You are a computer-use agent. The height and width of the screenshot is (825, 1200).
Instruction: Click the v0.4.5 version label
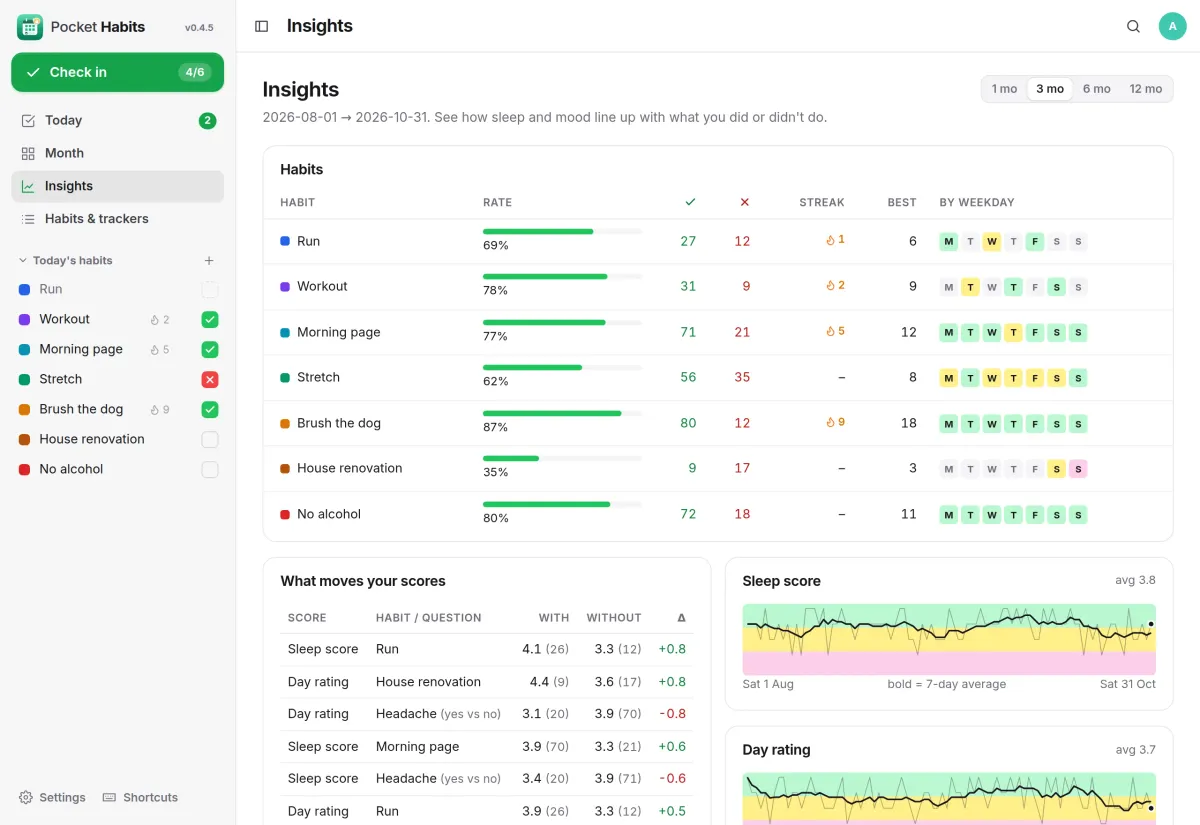click(199, 28)
